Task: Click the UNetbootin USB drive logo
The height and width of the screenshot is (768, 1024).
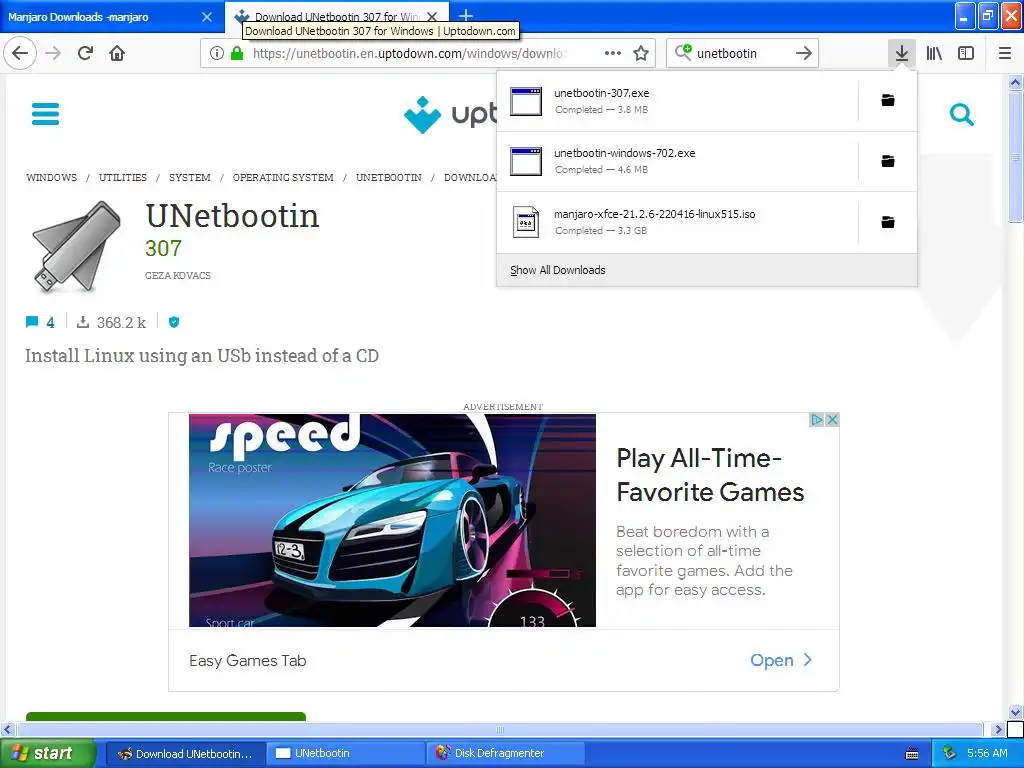Action: (x=76, y=246)
